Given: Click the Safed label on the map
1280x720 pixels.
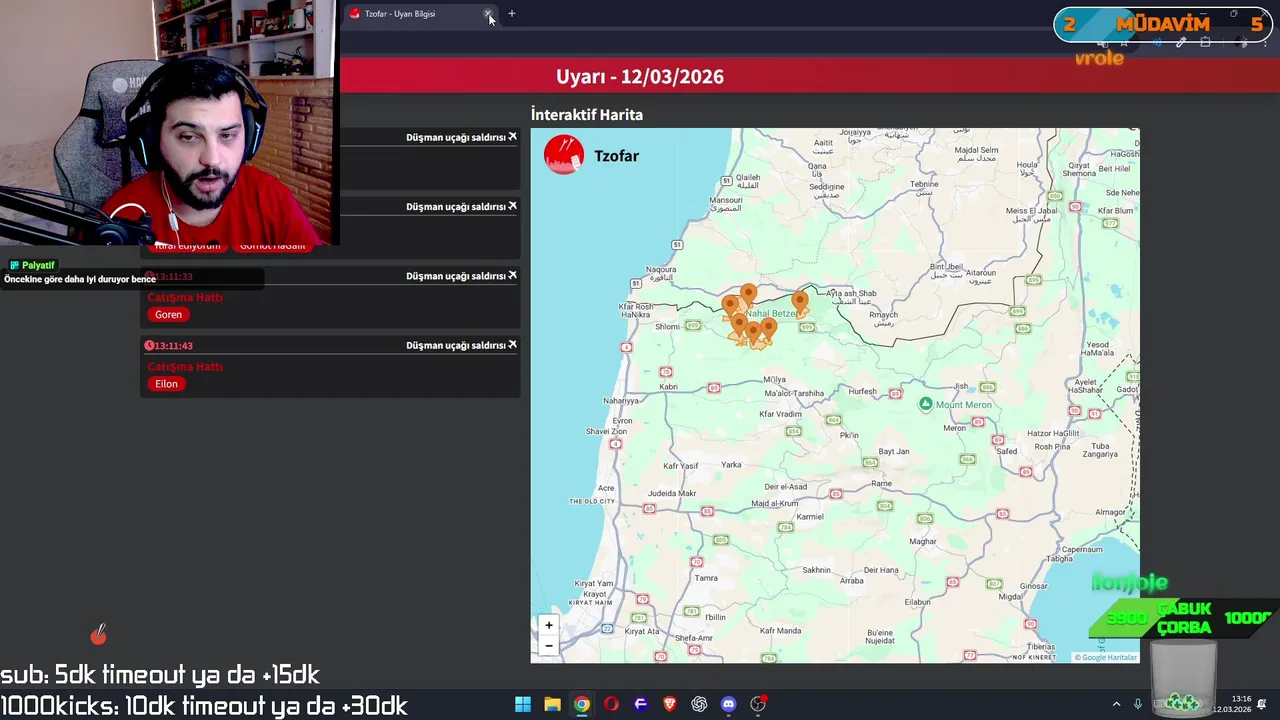Looking at the screenshot, I should [1006, 451].
